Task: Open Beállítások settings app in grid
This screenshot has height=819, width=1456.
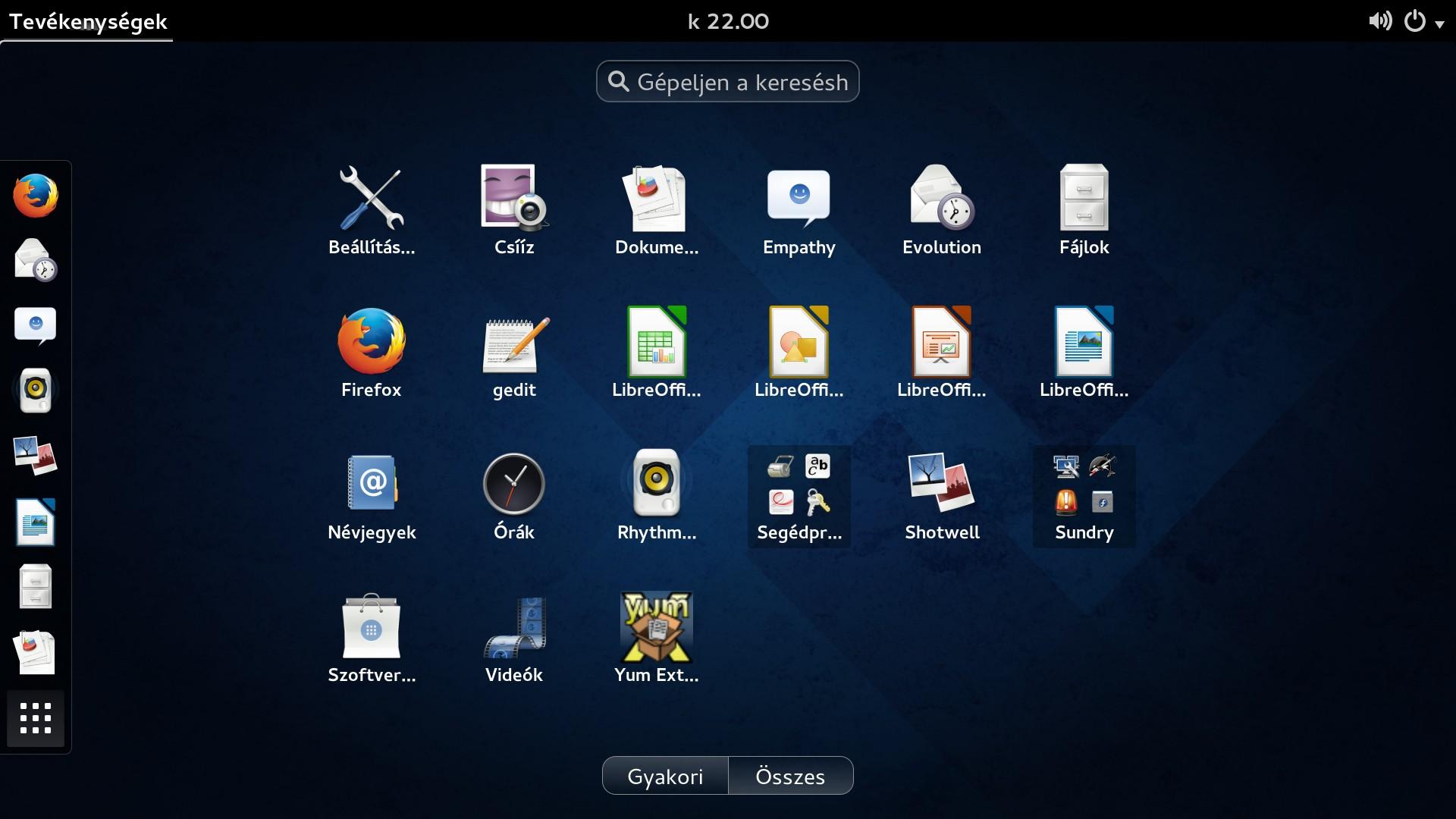Action: click(x=372, y=211)
